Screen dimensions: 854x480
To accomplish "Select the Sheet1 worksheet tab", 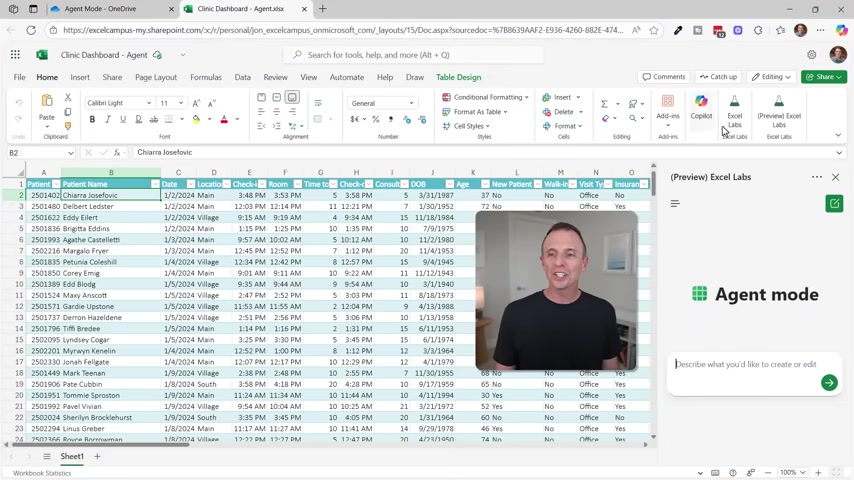I will 72,457.
